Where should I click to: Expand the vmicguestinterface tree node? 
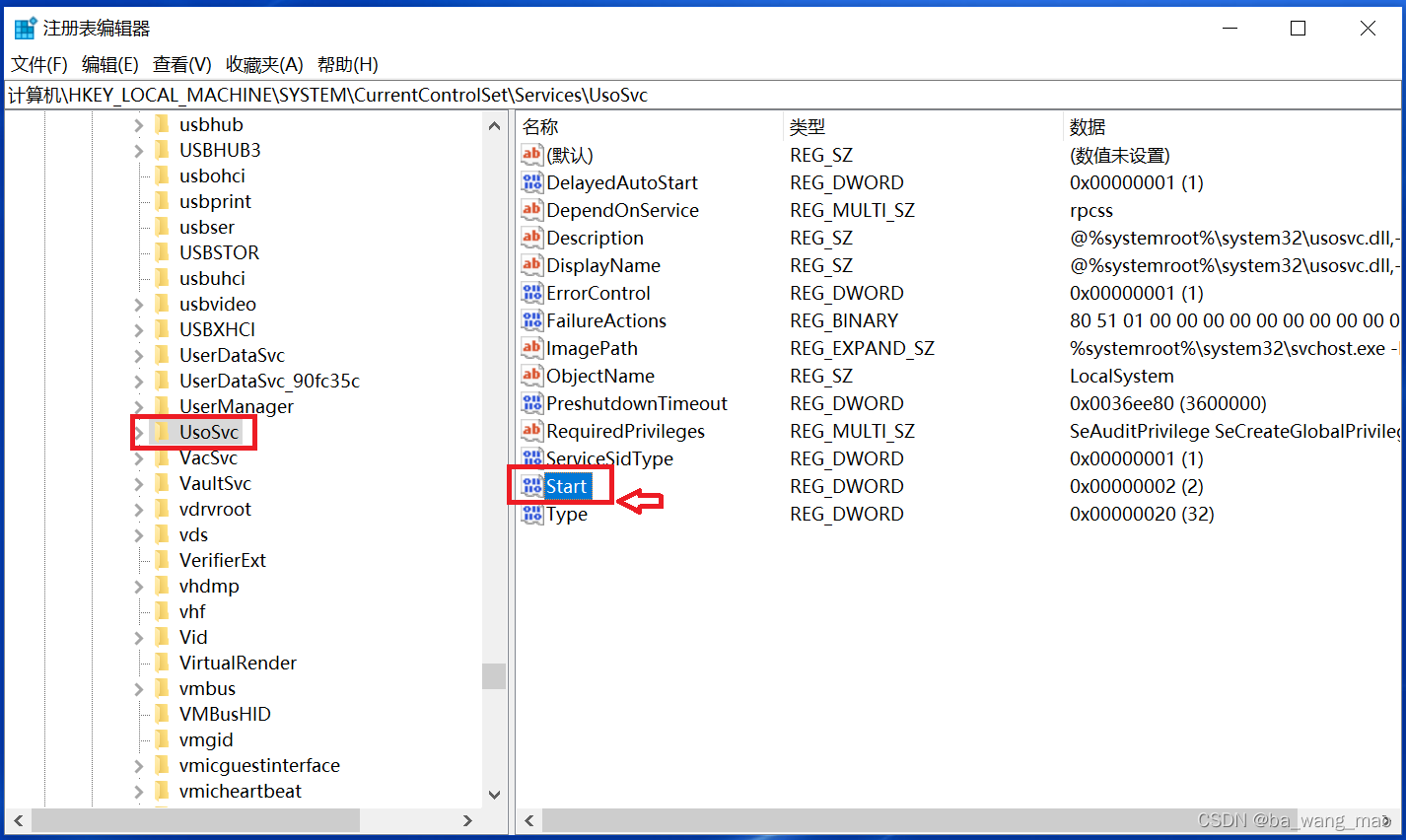(139, 766)
